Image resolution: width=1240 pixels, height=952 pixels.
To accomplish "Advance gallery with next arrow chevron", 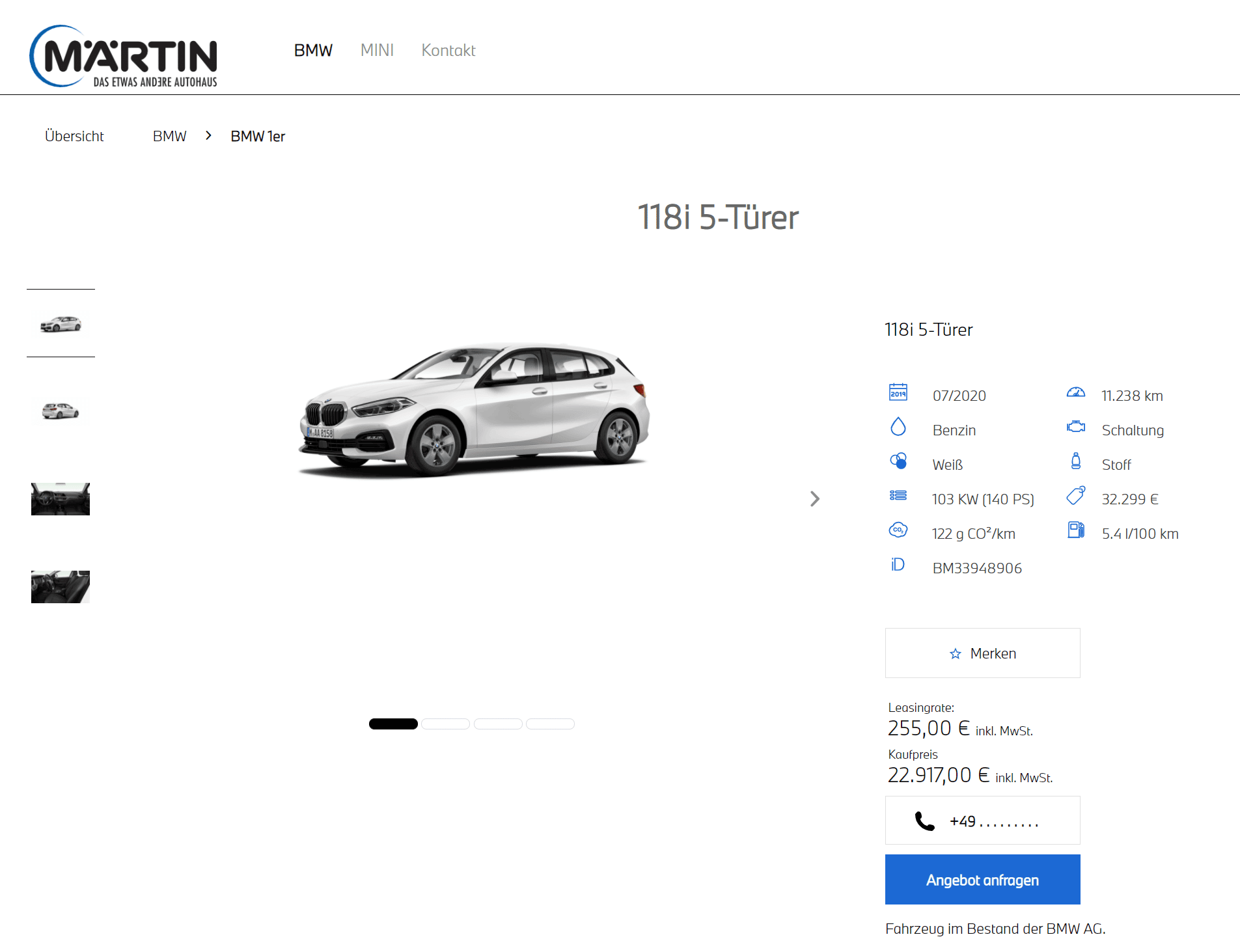I will tap(814, 499).
